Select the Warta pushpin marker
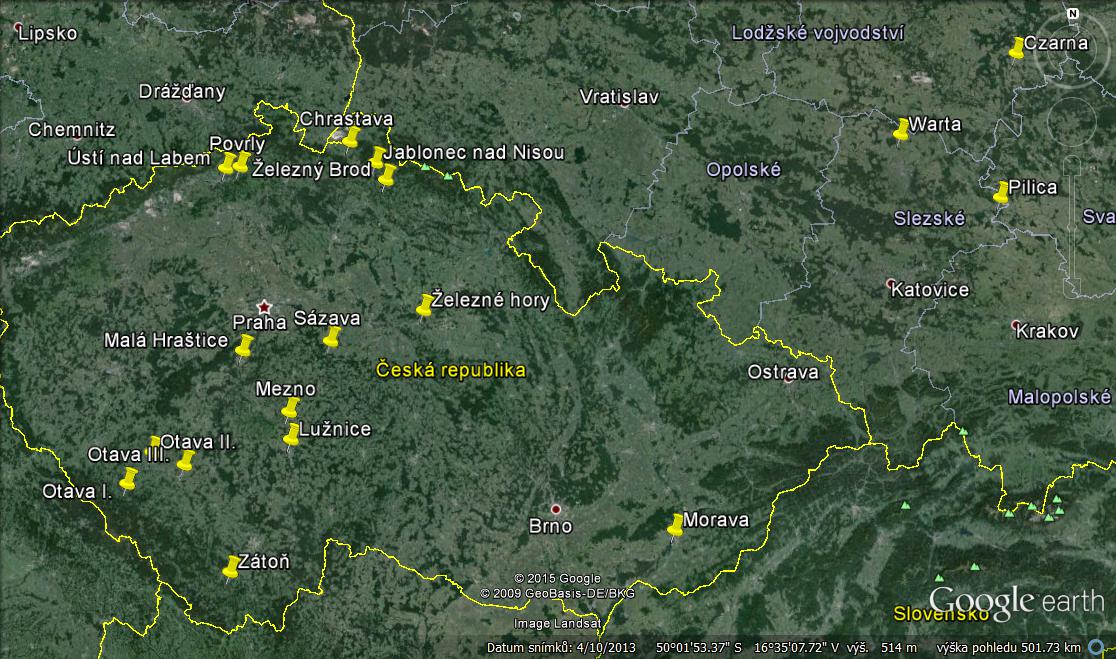 901,129
